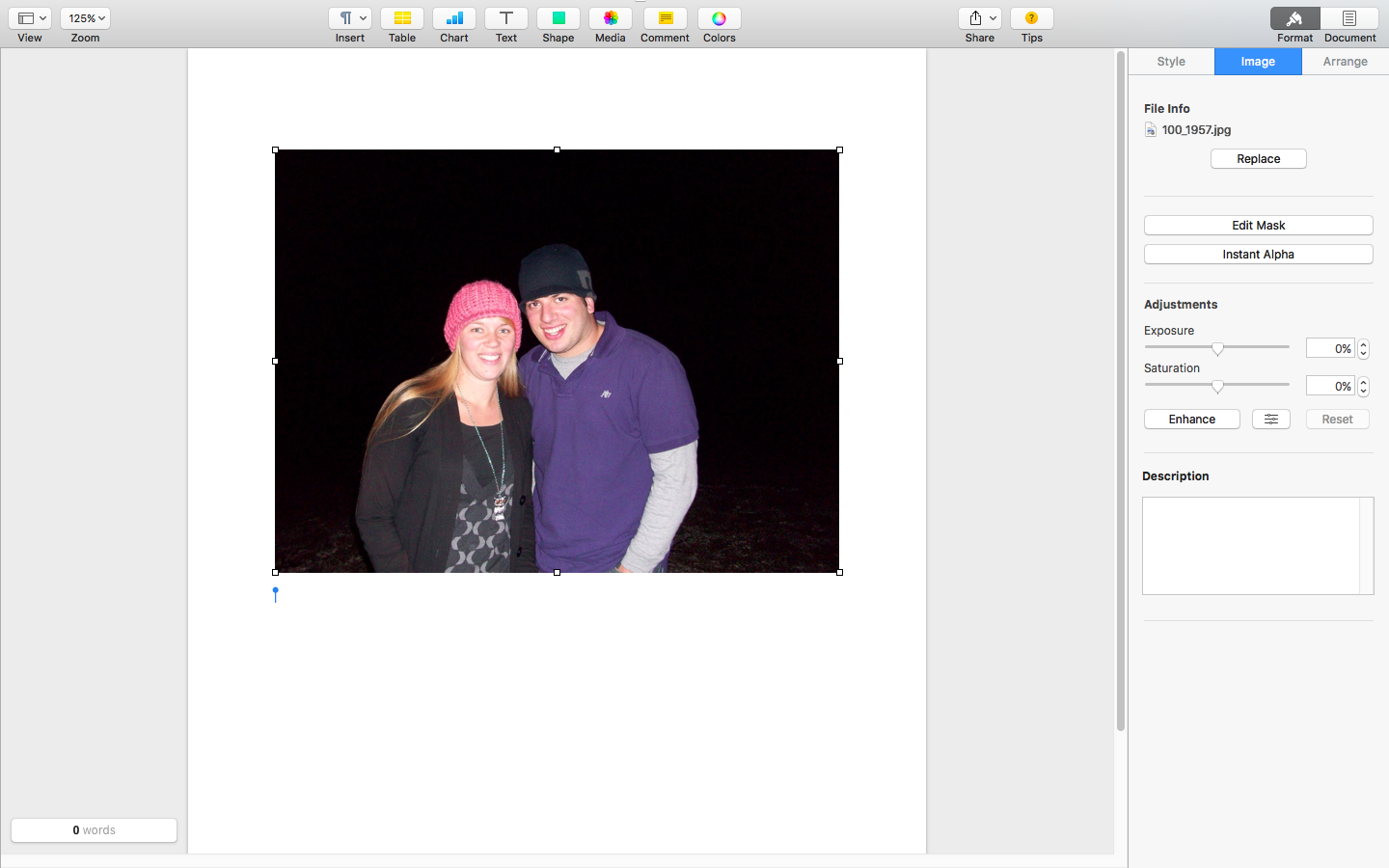Click the Replace button for 100_1957.jpg

pyautogui.click(x=1258, y=158)
